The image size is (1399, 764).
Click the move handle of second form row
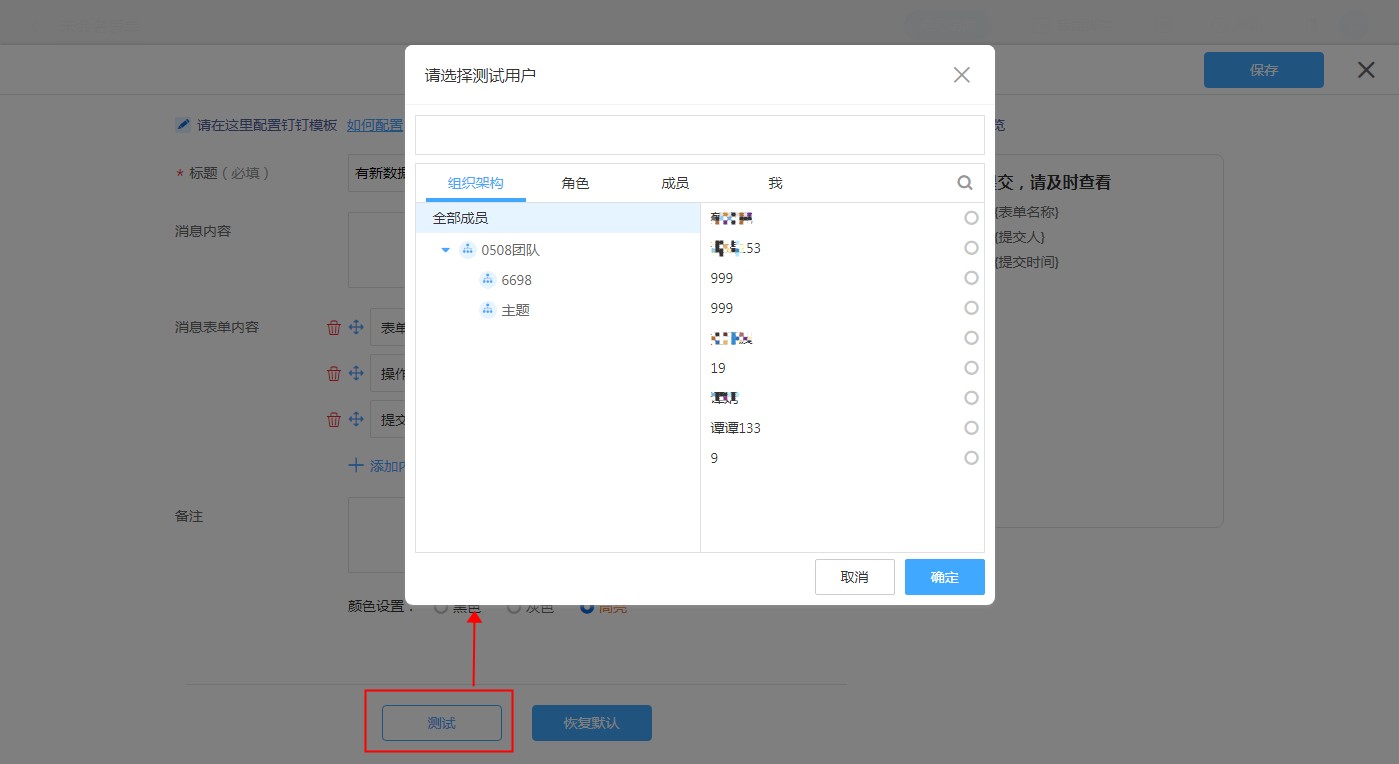pyautogui.click(x=355, y=373)
